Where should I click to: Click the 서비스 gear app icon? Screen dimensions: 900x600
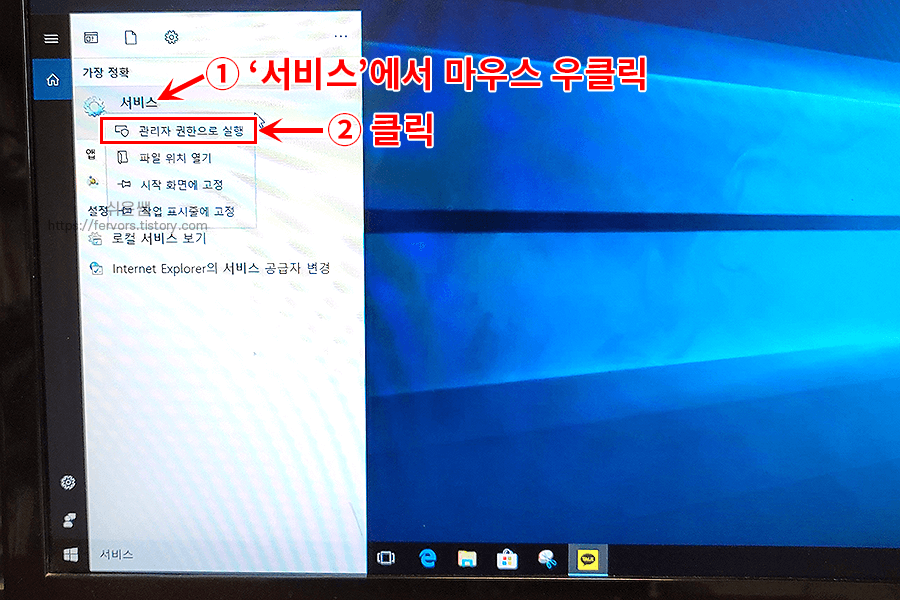[x=94, y=106]
